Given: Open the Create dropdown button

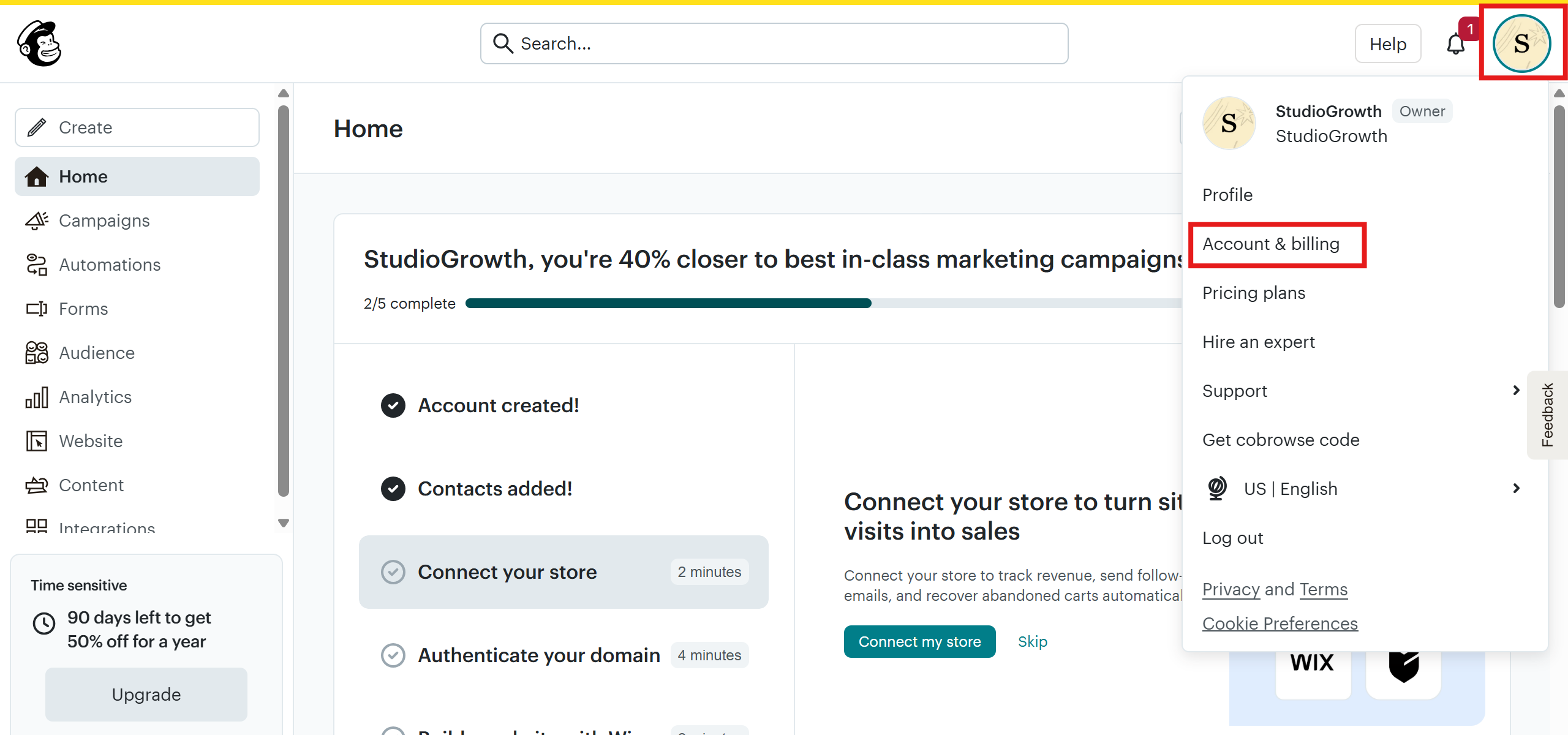Looking at the screenshot, I should [x=137, y=127].
